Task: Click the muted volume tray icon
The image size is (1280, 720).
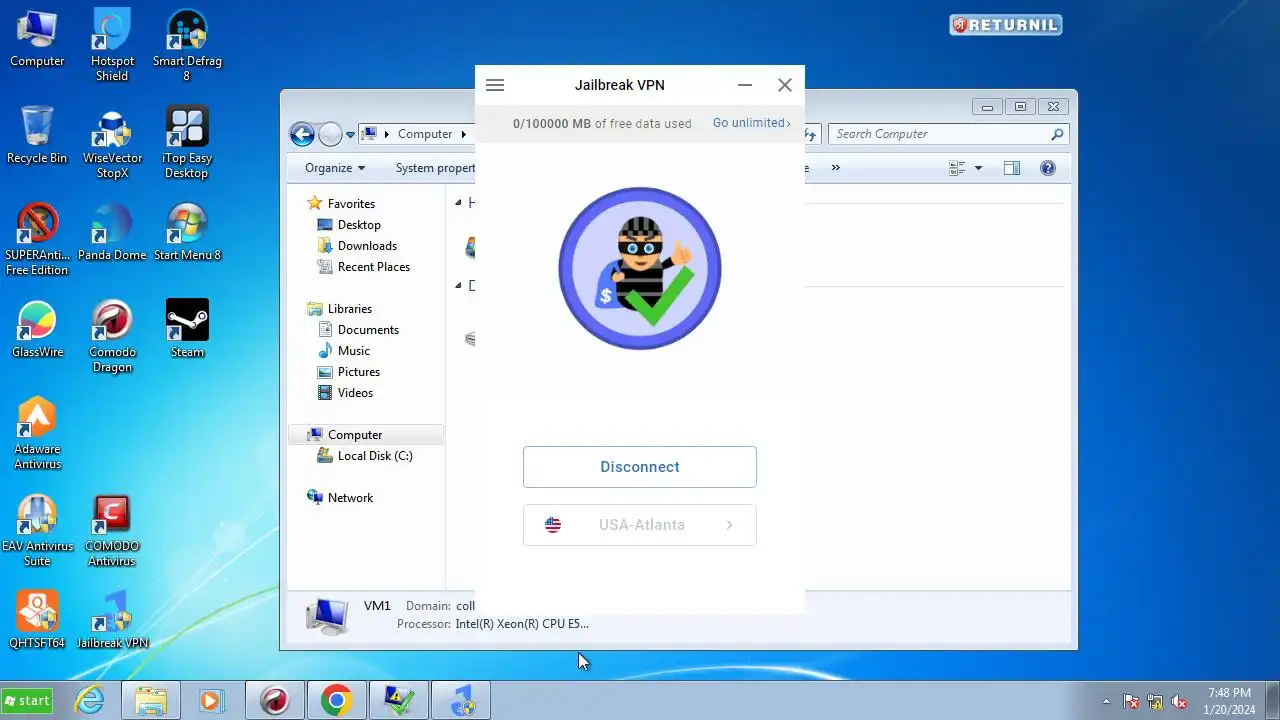Action: [1179, 701]
